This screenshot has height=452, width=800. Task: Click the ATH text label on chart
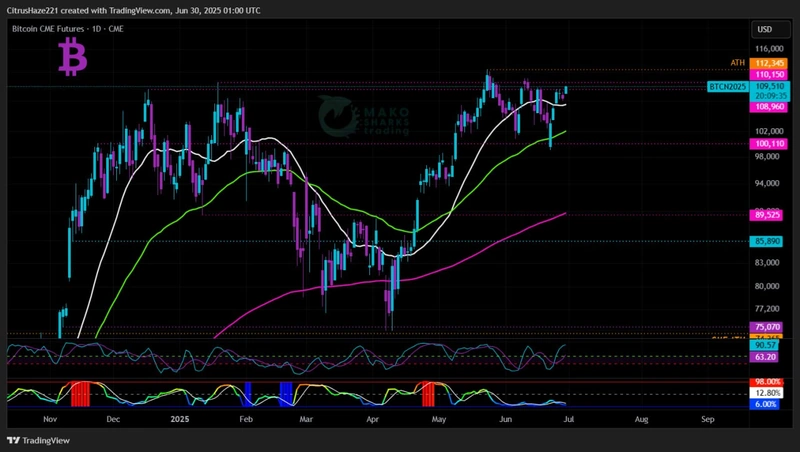click(x=737, y=63)
